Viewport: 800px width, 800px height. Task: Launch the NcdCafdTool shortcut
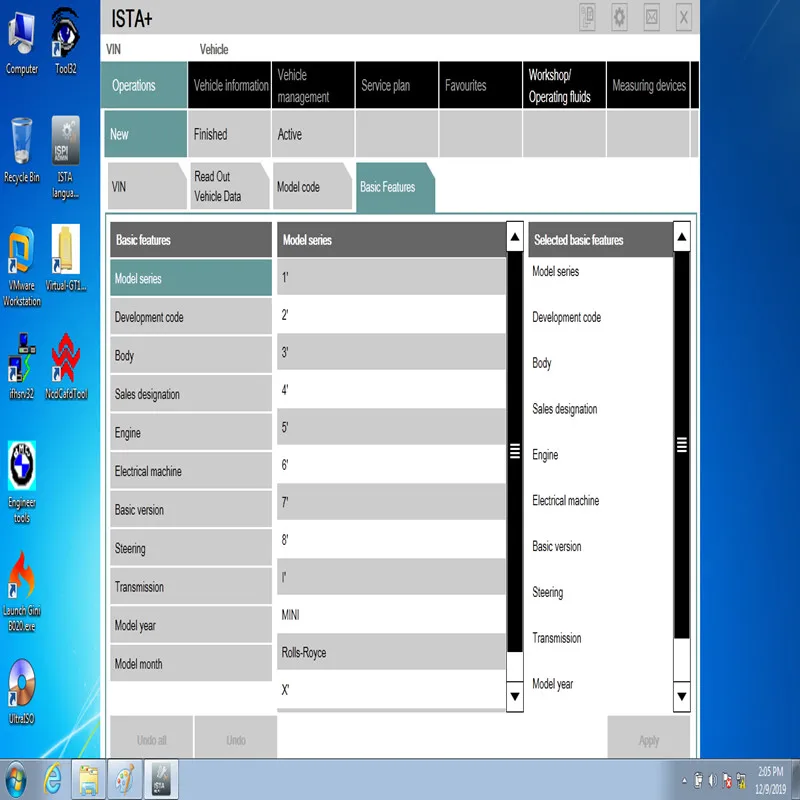click(x=66, y=366)
